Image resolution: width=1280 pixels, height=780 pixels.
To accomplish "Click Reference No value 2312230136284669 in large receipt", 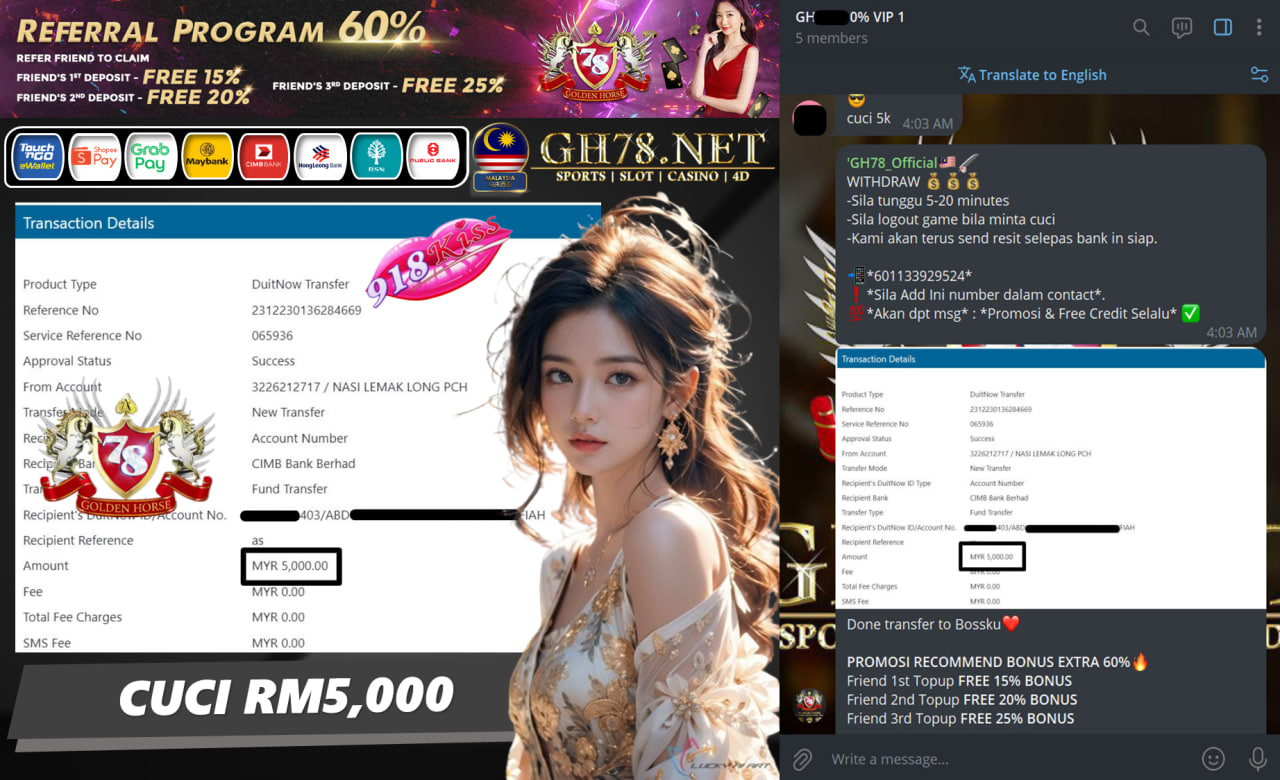I will click(306, 310).
